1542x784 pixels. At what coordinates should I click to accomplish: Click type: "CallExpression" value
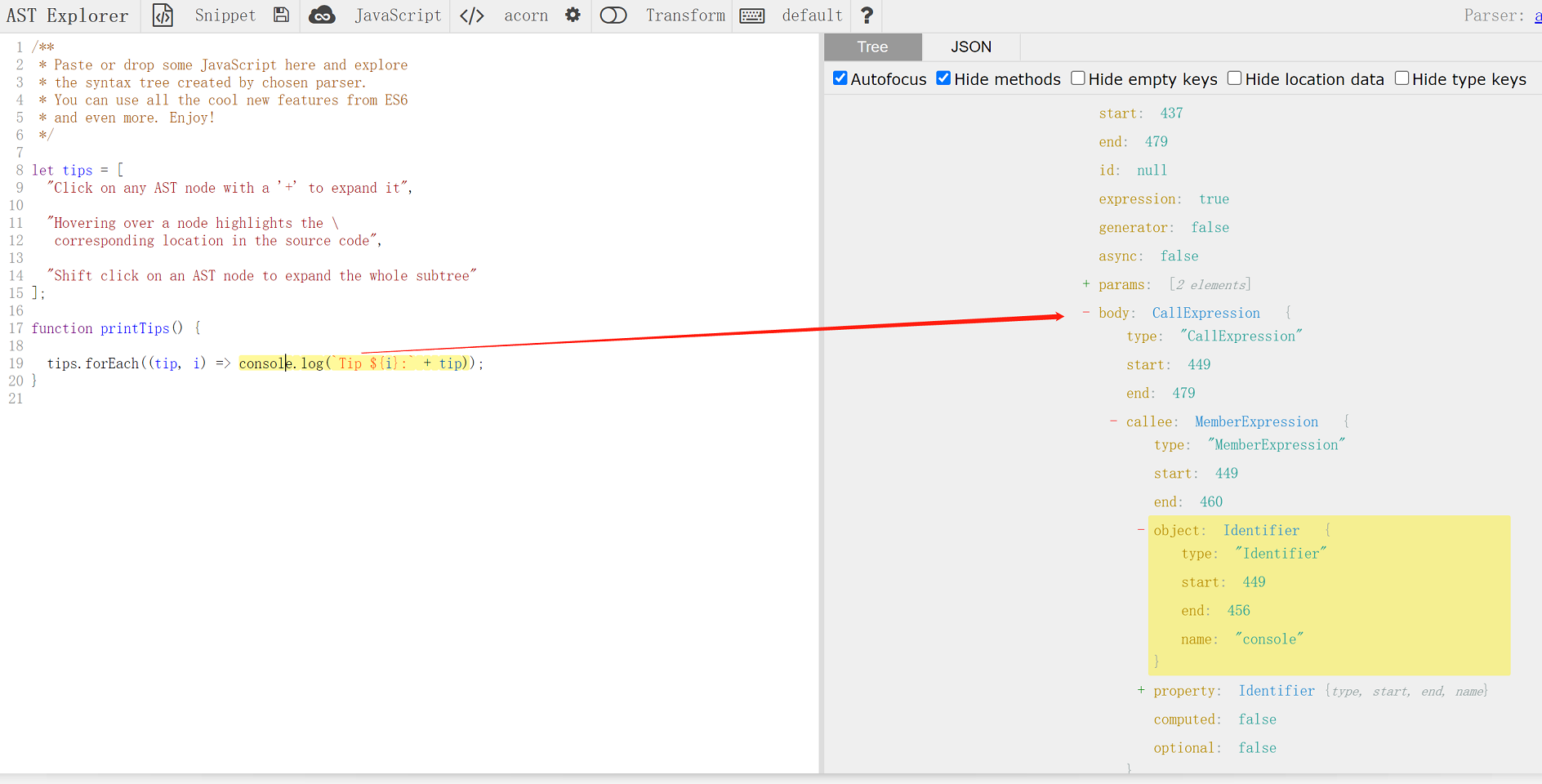[1241, 336]
